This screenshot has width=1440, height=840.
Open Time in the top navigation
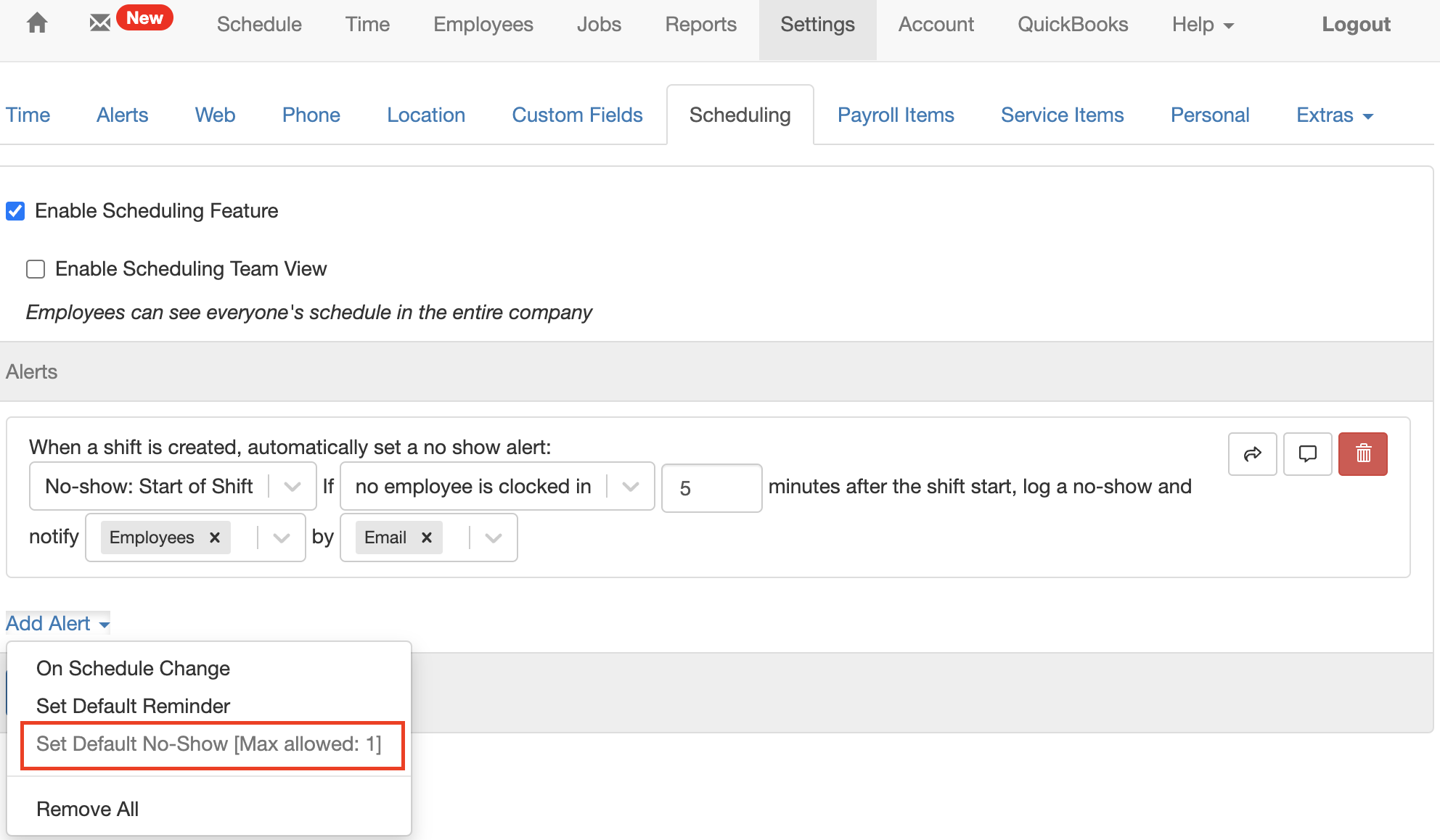(x=367, y=25)
